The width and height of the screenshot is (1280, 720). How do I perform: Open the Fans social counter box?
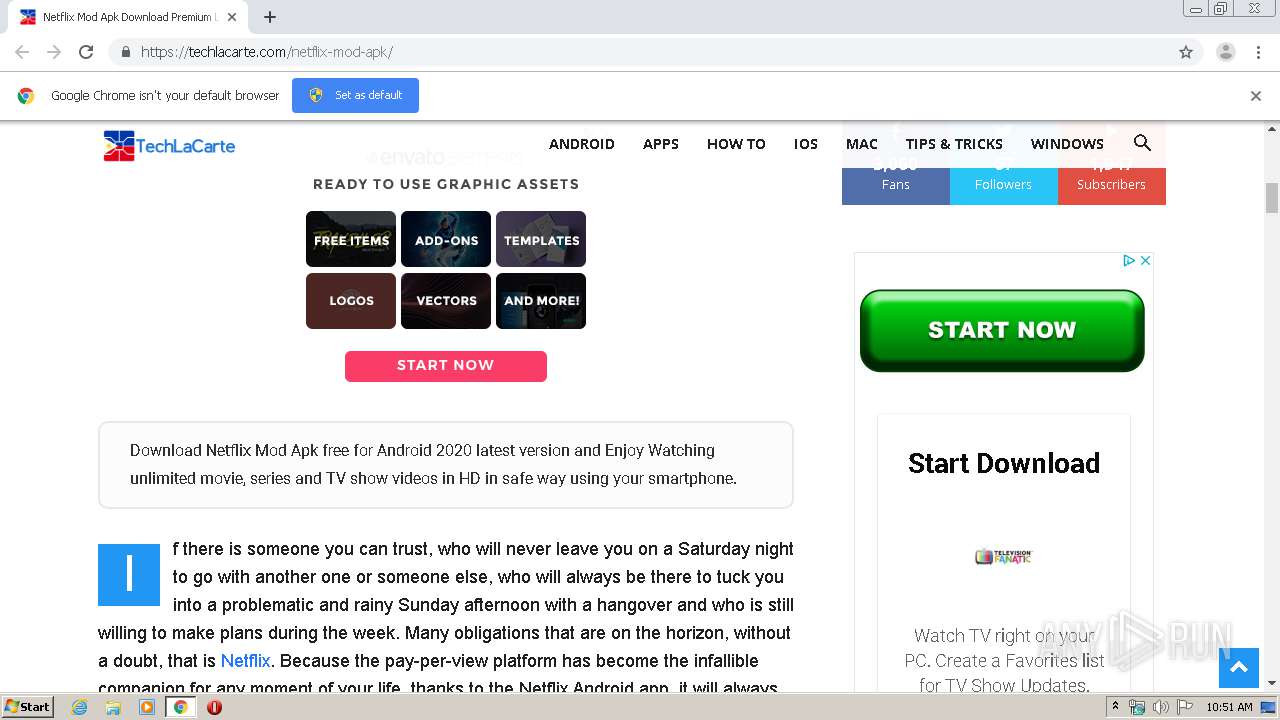click(x=896, y=176)
